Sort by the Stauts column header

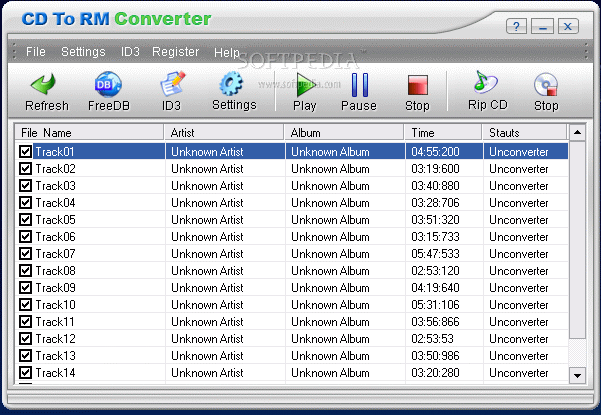pyautogui.click(x=524, y=133)
